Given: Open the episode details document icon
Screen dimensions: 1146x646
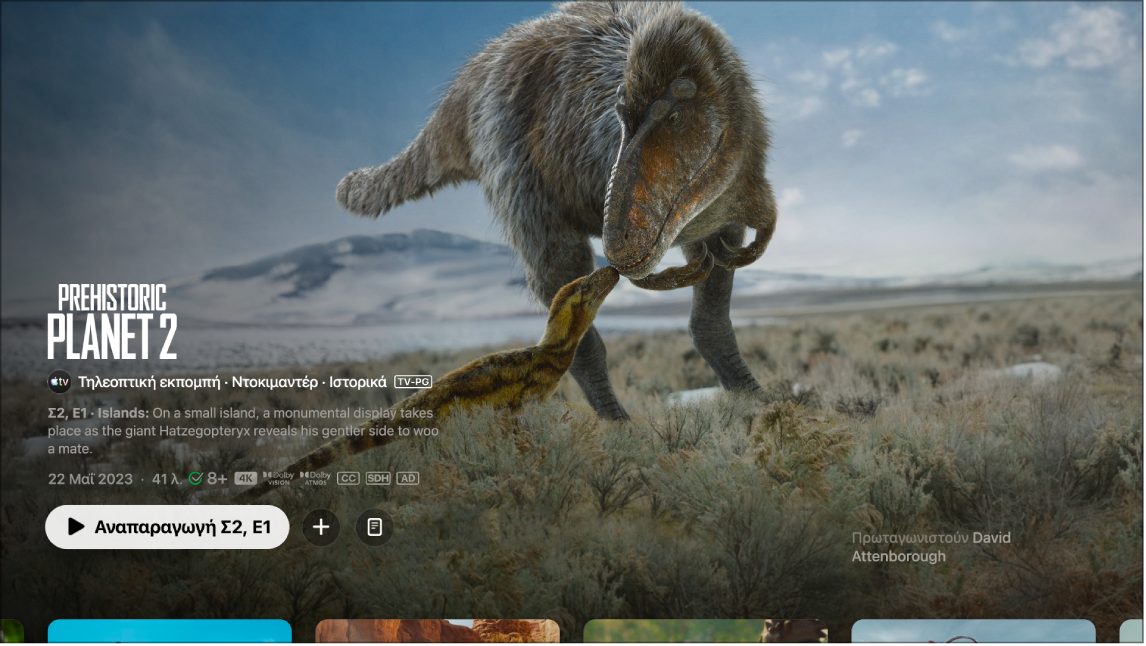Looking at the screenshot, I should (x=374, y=527).
